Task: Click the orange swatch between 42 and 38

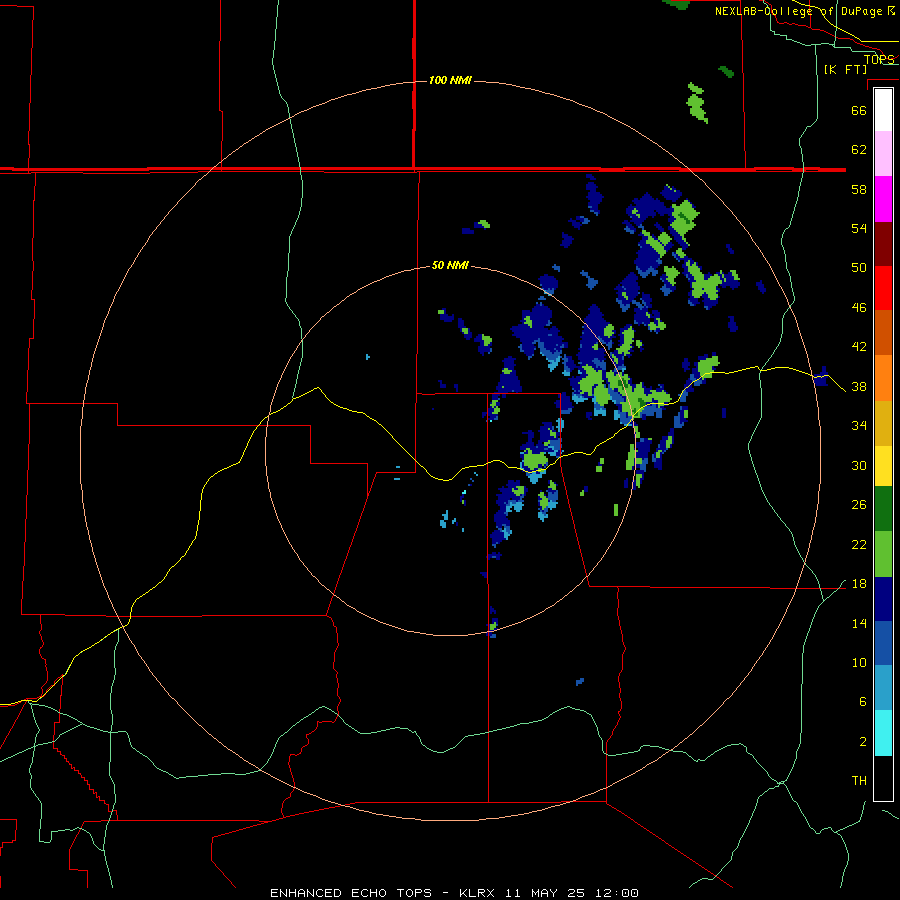Action: pyautogui.click(x=883, y=378)
